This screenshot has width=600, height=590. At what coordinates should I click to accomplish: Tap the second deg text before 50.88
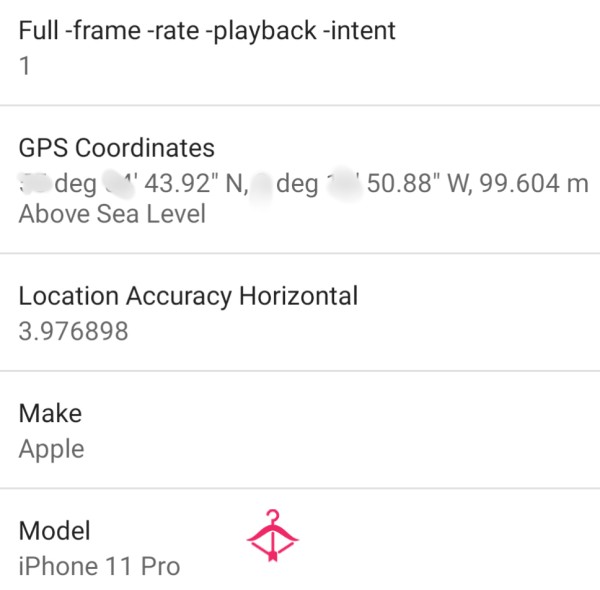[297, 185]
